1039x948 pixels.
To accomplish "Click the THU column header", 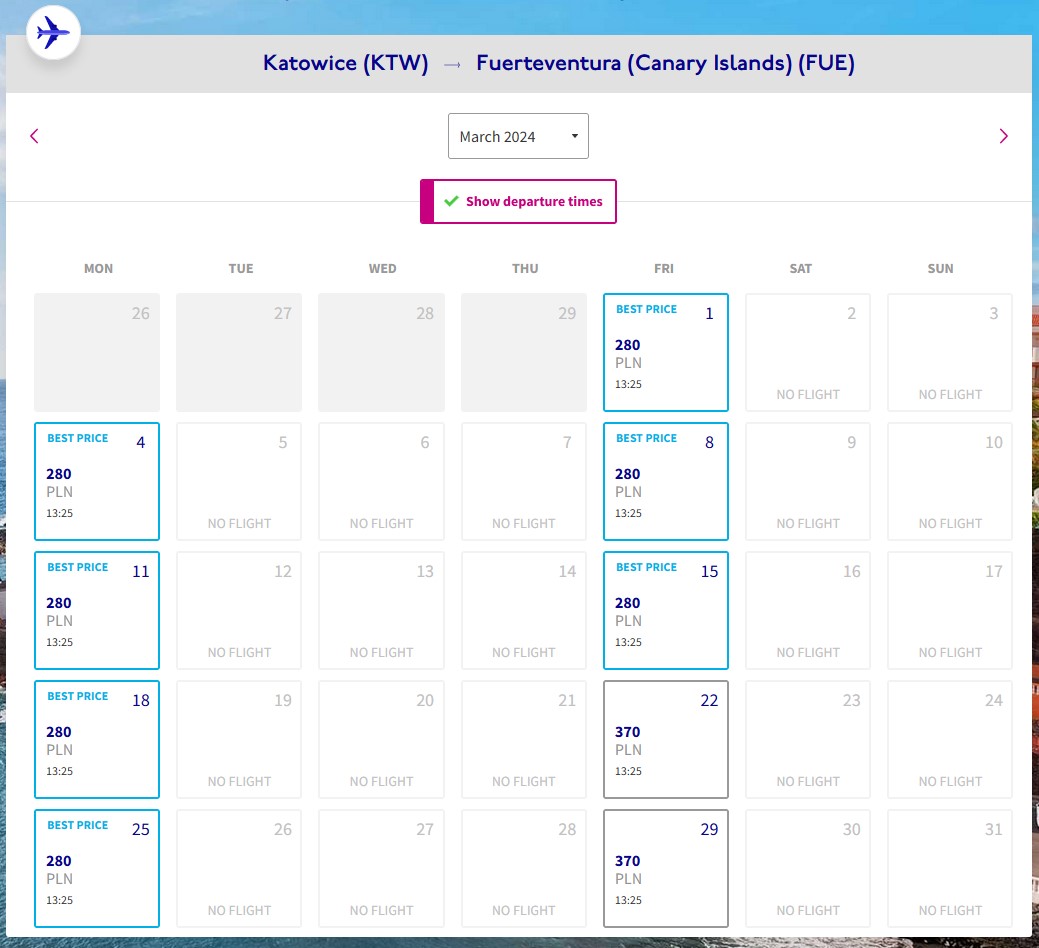I will click(x=525, y=268).
